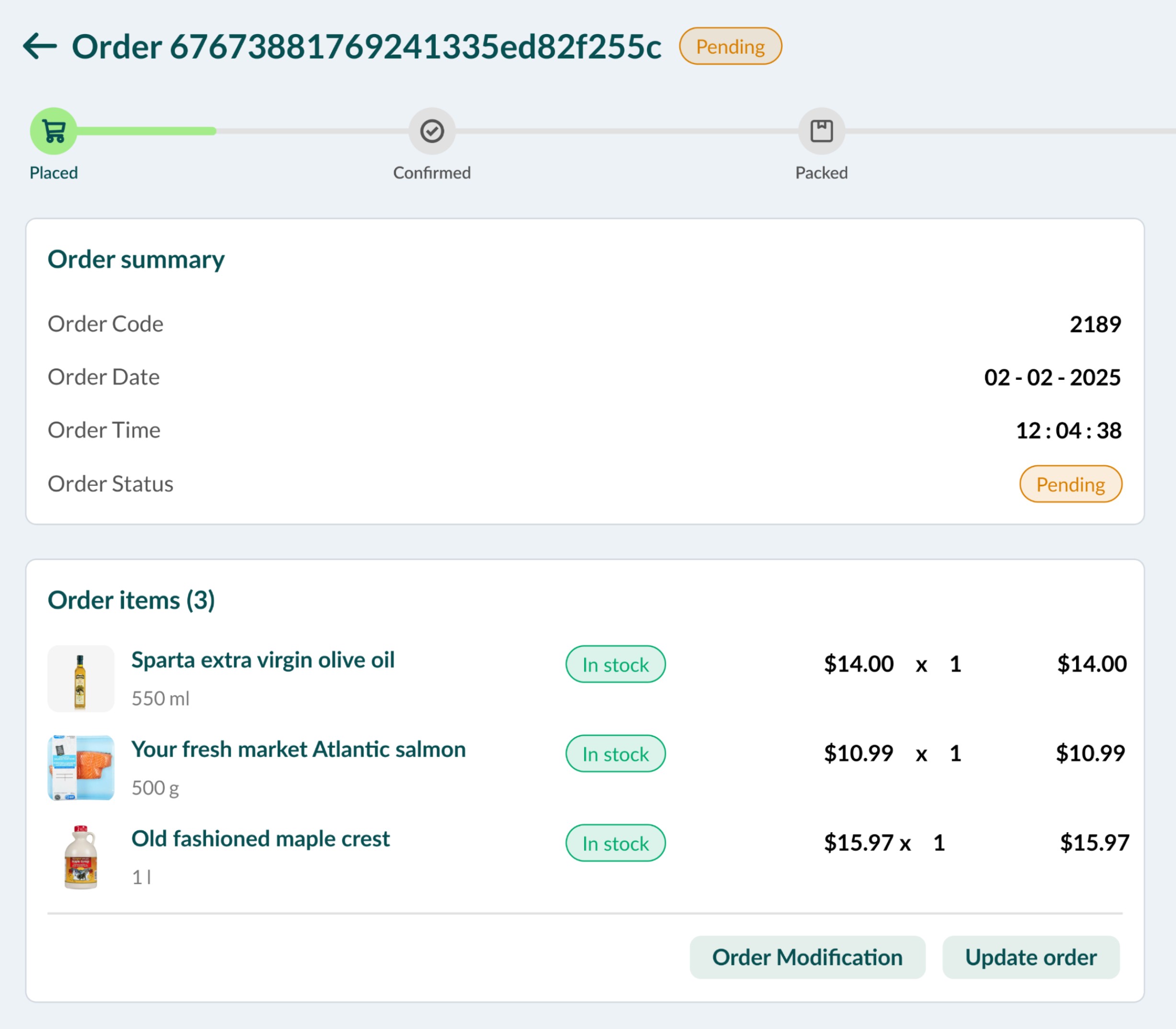Image resolution: width=1176 pixels, height=1029 pixels.
Task: Click the Confirmed checkmark step icon
Action: [431, 131]
